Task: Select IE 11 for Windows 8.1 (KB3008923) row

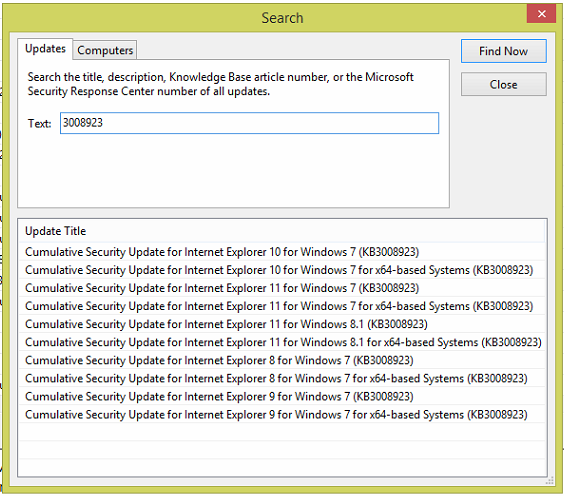Action: [282, 324]
